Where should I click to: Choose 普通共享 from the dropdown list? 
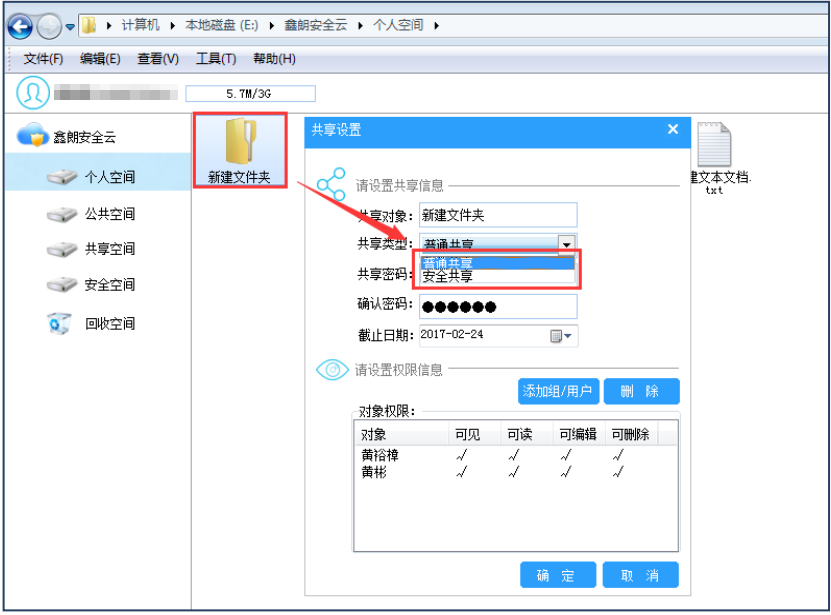pos(497,263)
